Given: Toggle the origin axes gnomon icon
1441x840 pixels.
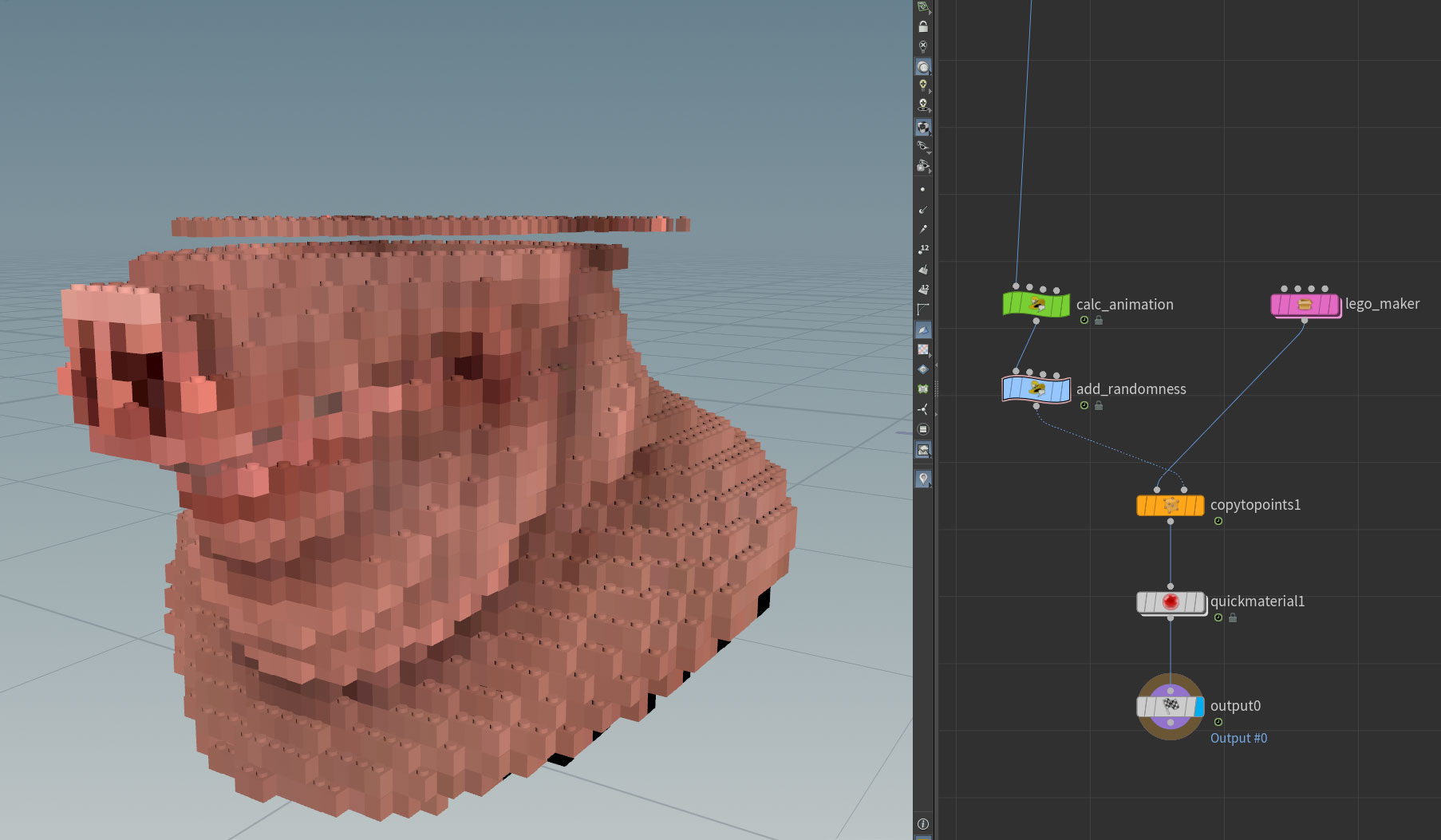Looking at the screenshot, I should [923, 409].
